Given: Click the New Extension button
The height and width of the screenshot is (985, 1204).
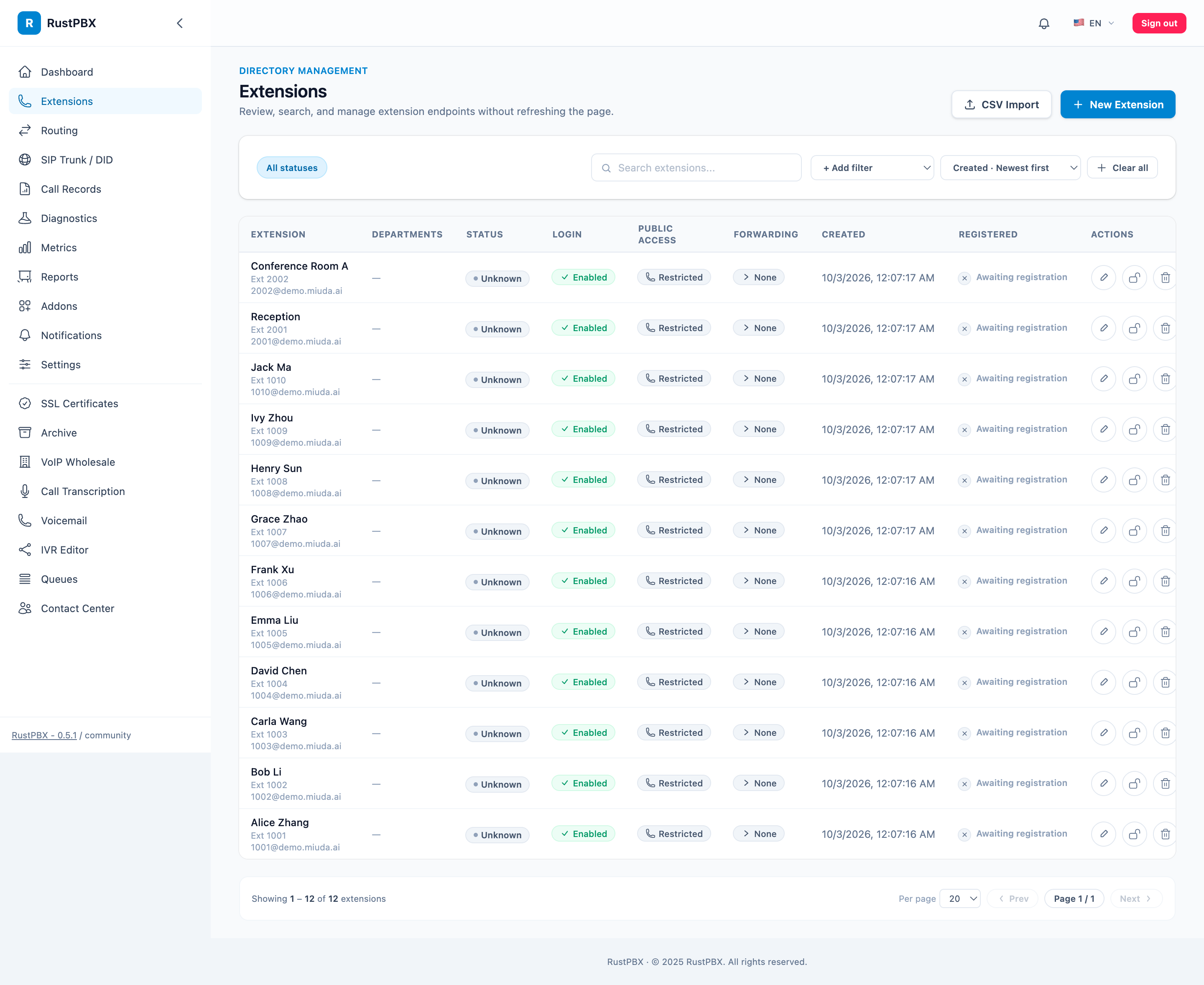Looking at the screenshot, I should tap(1118, 105).
